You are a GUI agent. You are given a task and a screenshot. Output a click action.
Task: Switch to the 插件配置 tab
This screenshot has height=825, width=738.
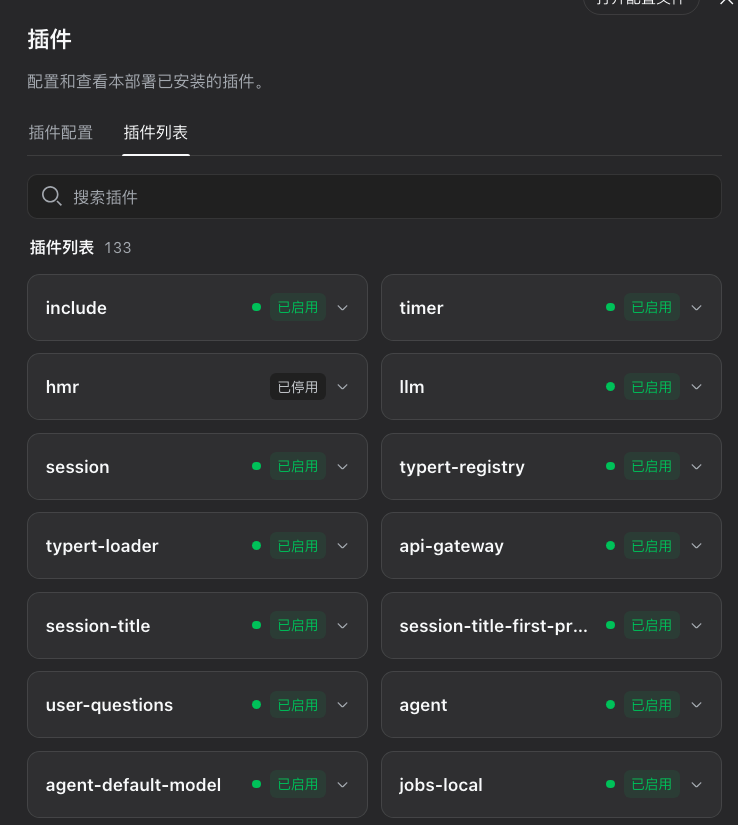tap(60, 132)
